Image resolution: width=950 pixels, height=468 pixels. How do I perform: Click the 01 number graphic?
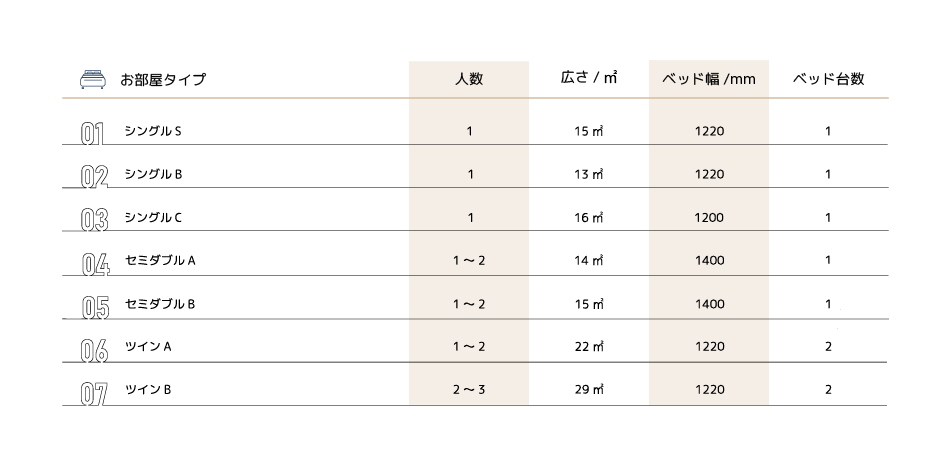[92, 133]
